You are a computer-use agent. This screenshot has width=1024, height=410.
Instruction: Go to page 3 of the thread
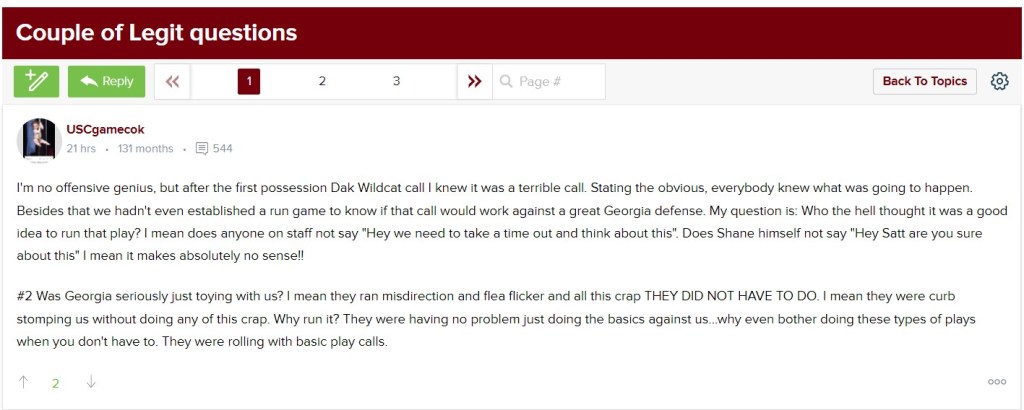(x=396, y=81)
